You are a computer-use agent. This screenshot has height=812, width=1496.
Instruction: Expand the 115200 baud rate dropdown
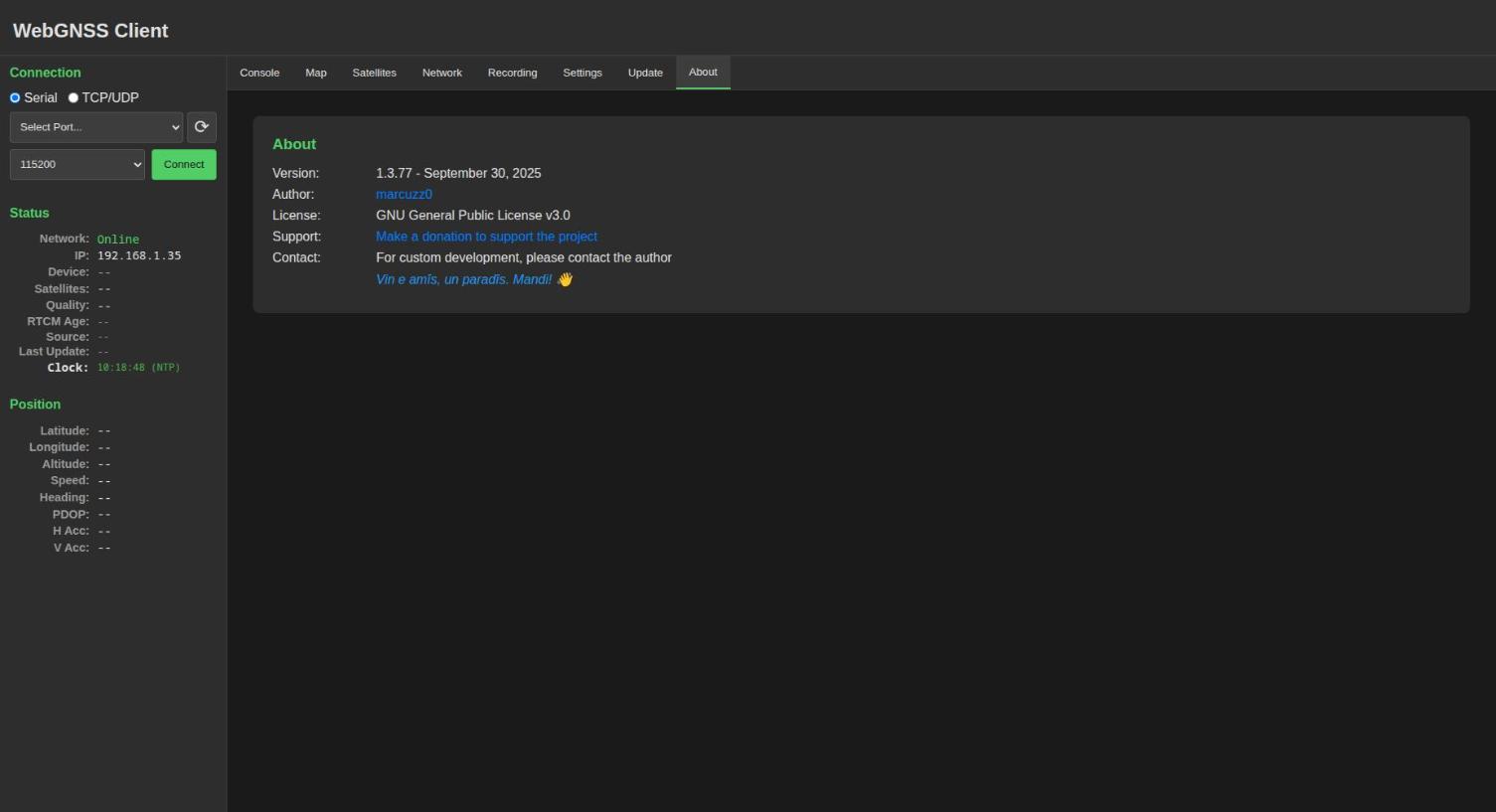78,165
